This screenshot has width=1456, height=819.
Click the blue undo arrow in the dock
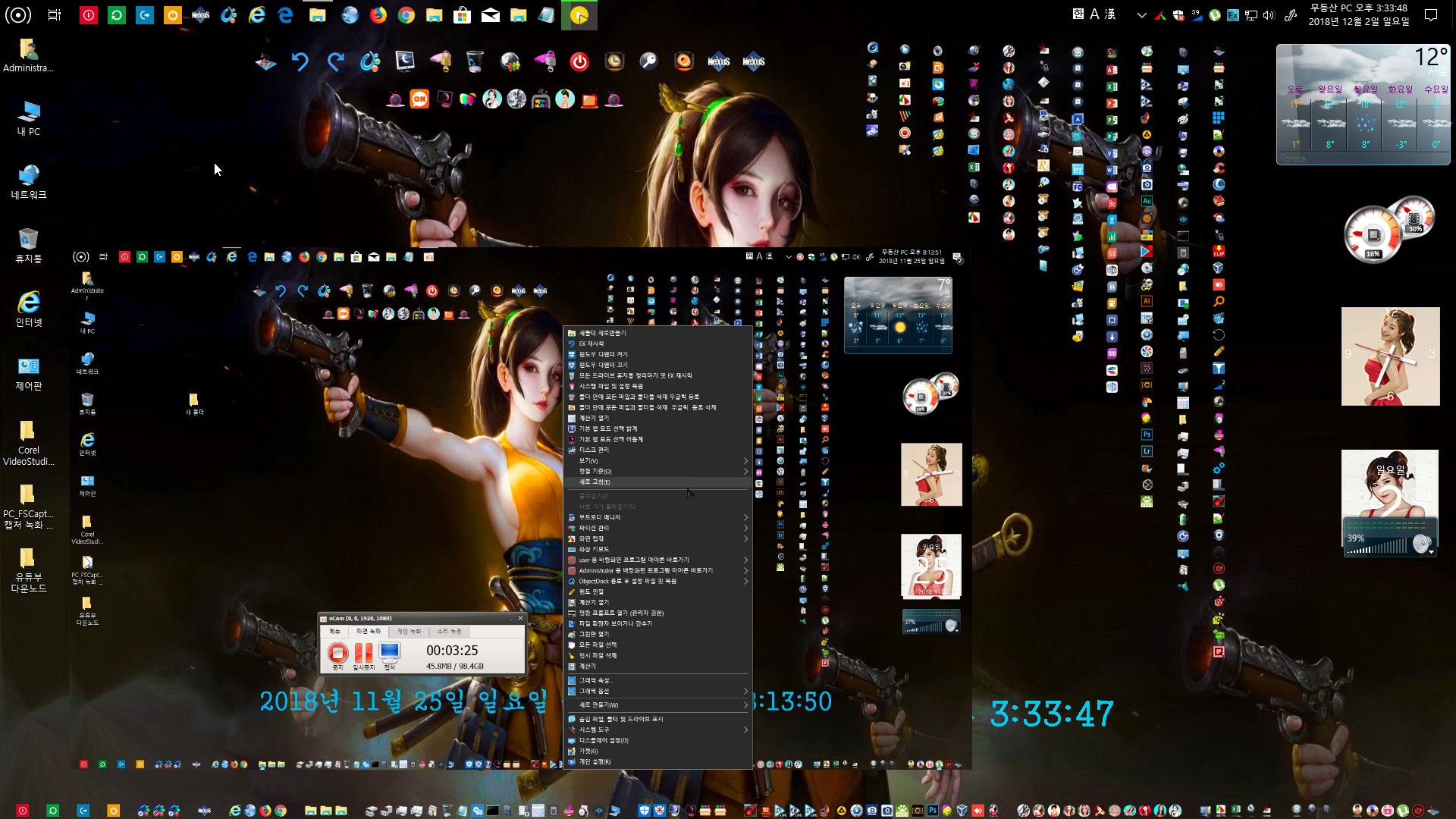[x=300, y=61]
